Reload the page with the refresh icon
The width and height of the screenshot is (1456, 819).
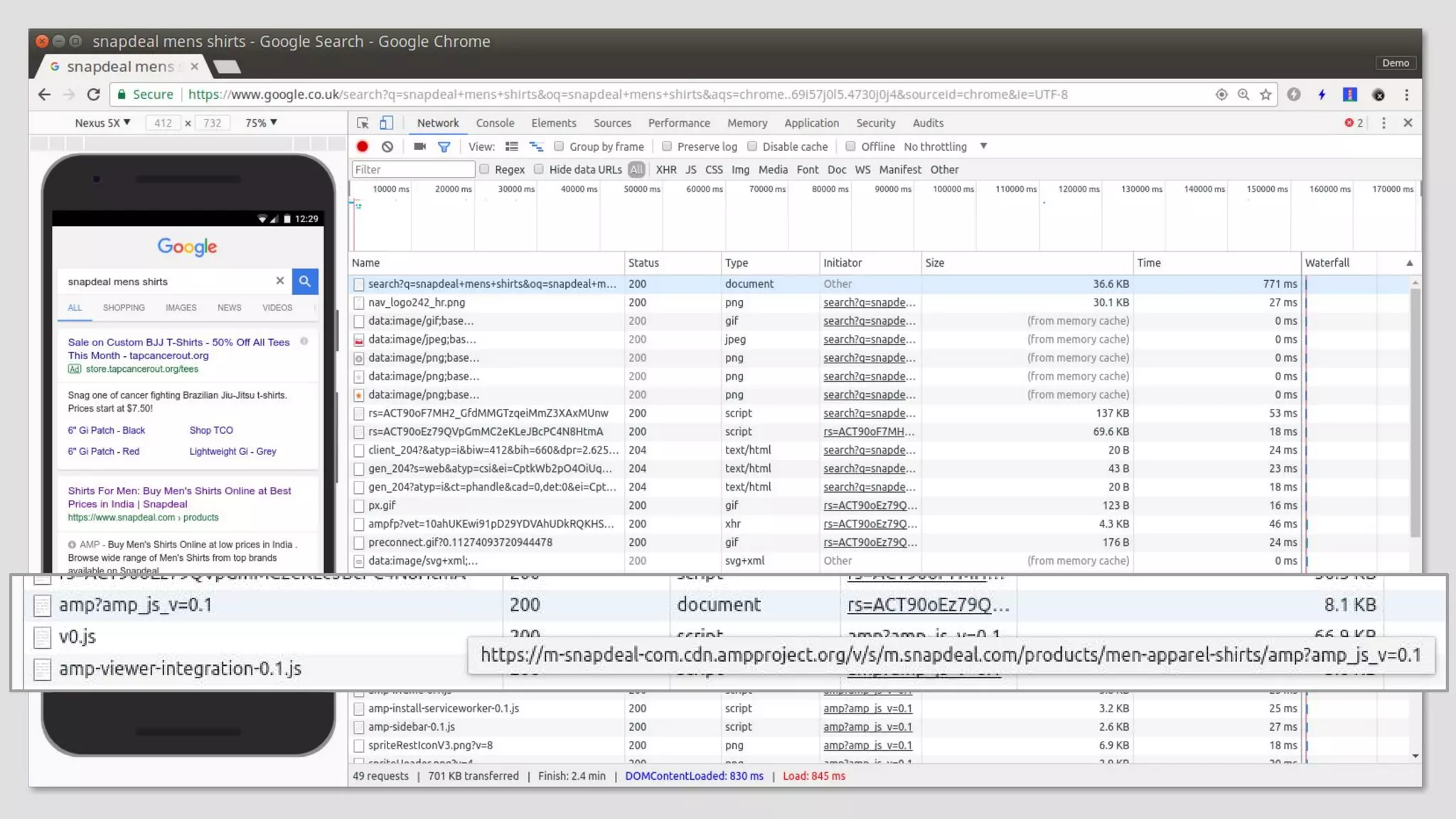93,95
